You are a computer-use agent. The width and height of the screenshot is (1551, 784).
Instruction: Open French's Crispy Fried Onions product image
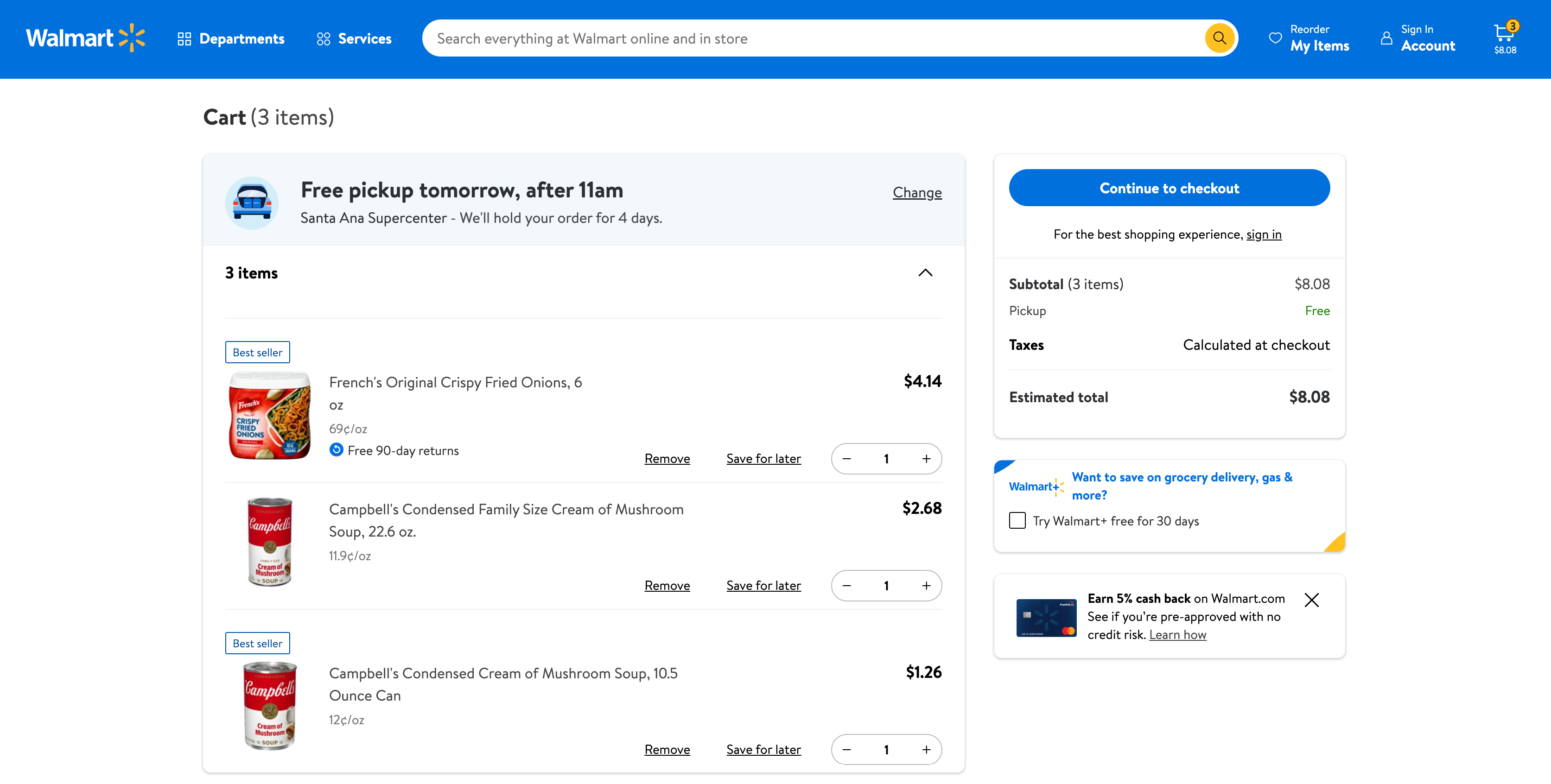(270, 415)
